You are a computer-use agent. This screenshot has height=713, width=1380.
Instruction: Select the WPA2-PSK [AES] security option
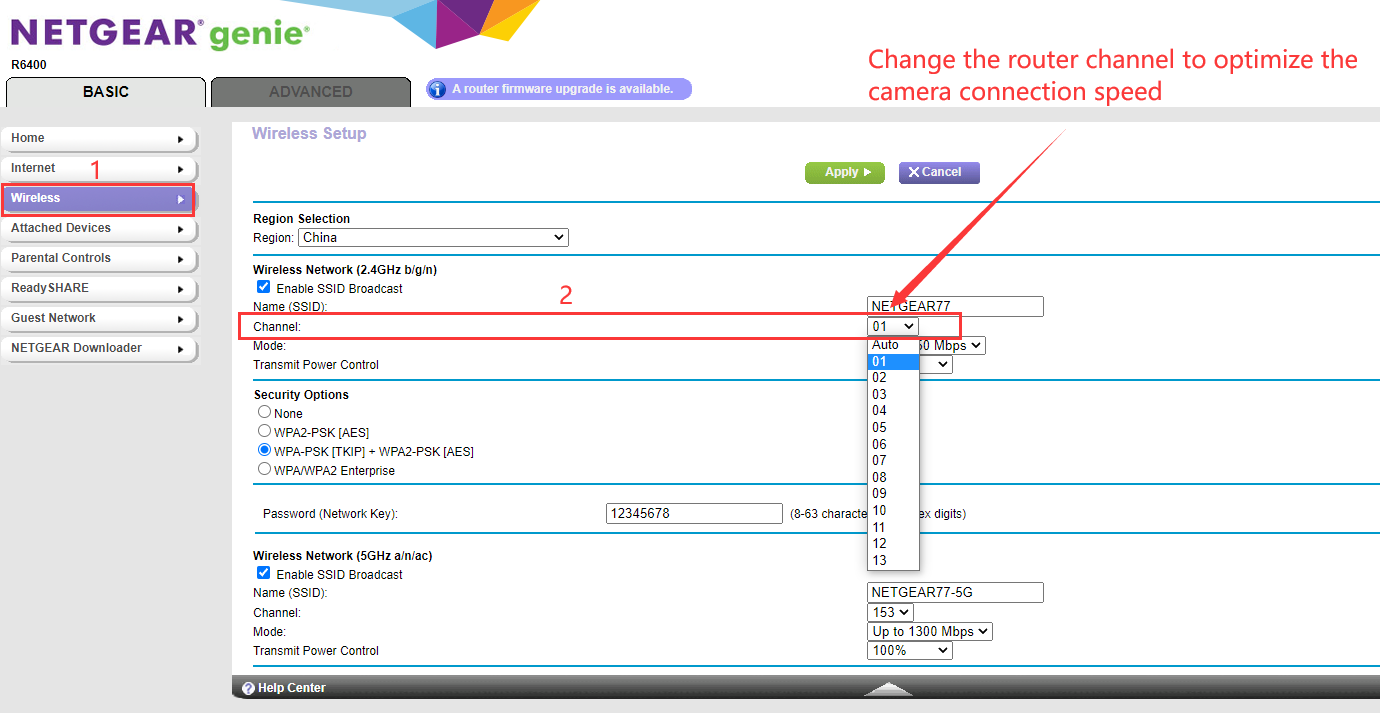click(264, 431)
